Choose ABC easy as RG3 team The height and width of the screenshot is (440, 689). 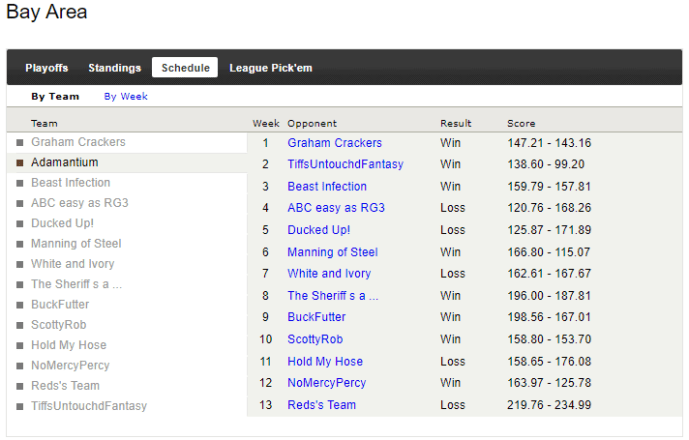coord(79,203)
